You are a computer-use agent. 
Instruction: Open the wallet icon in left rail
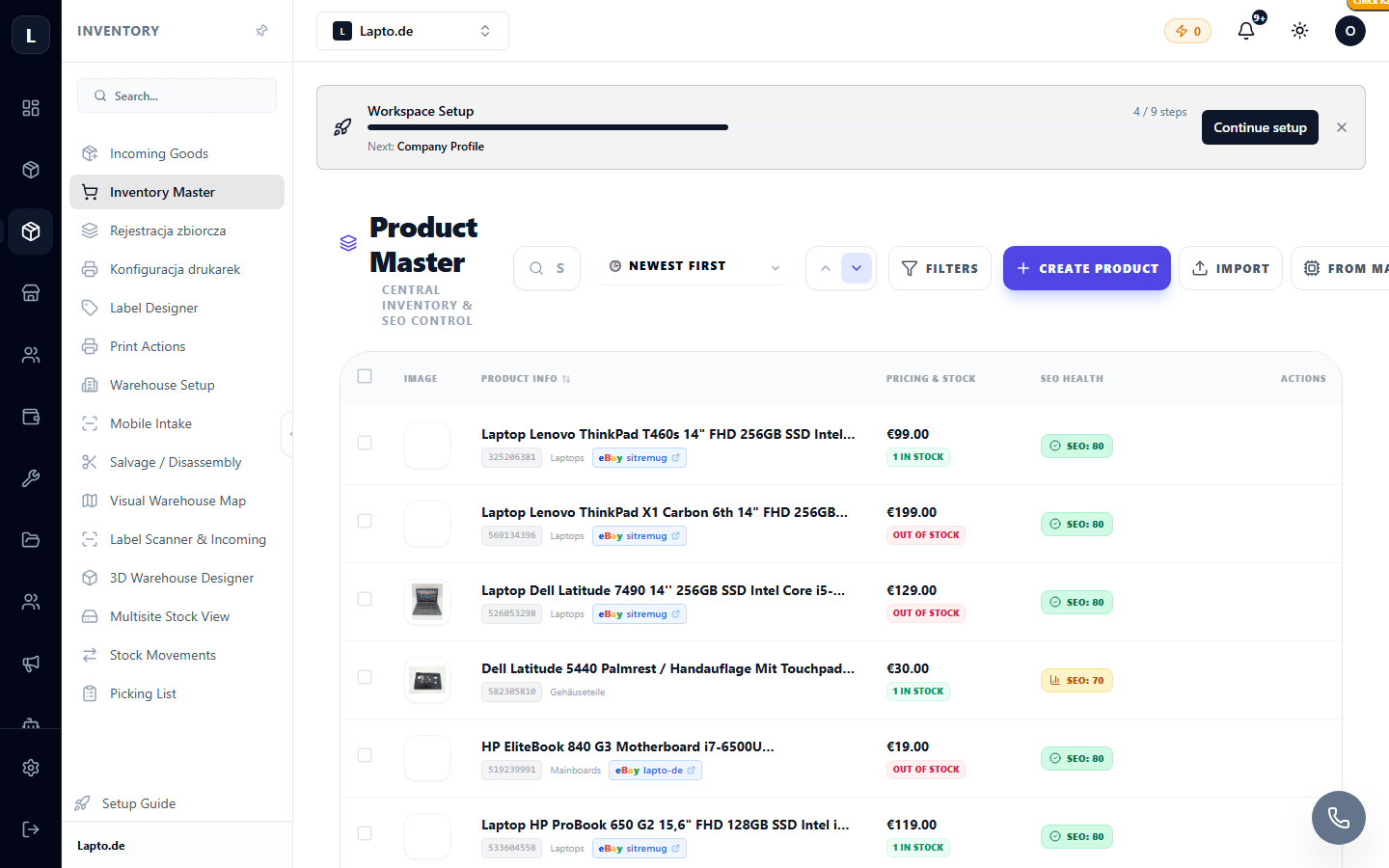pos(31,417)
